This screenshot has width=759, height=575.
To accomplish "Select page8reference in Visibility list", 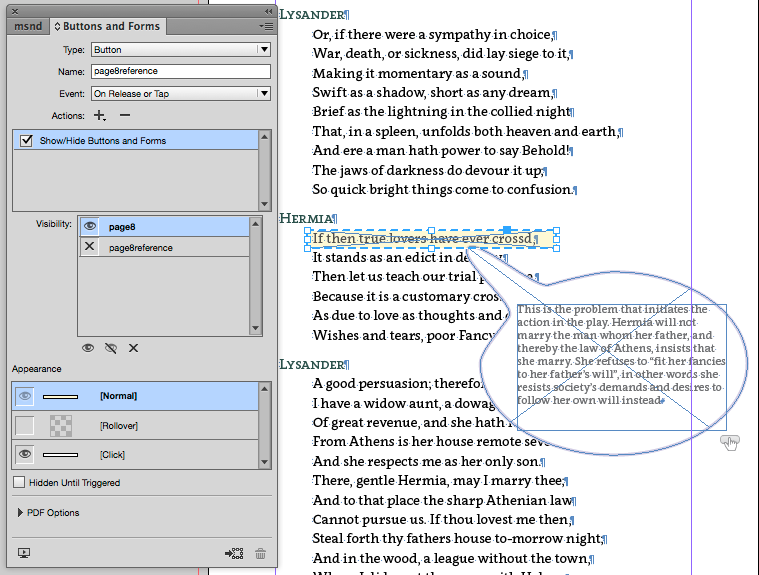I will [x=164, y=247].
